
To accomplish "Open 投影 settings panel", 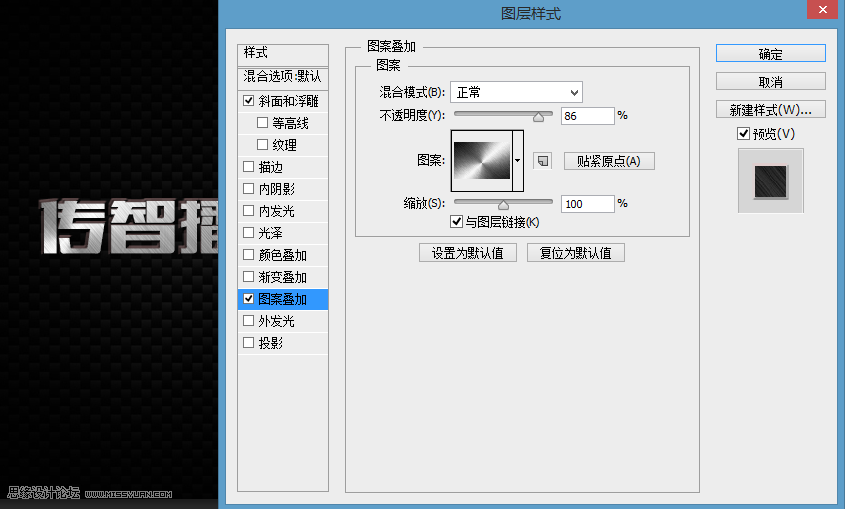I will point(271,343).
